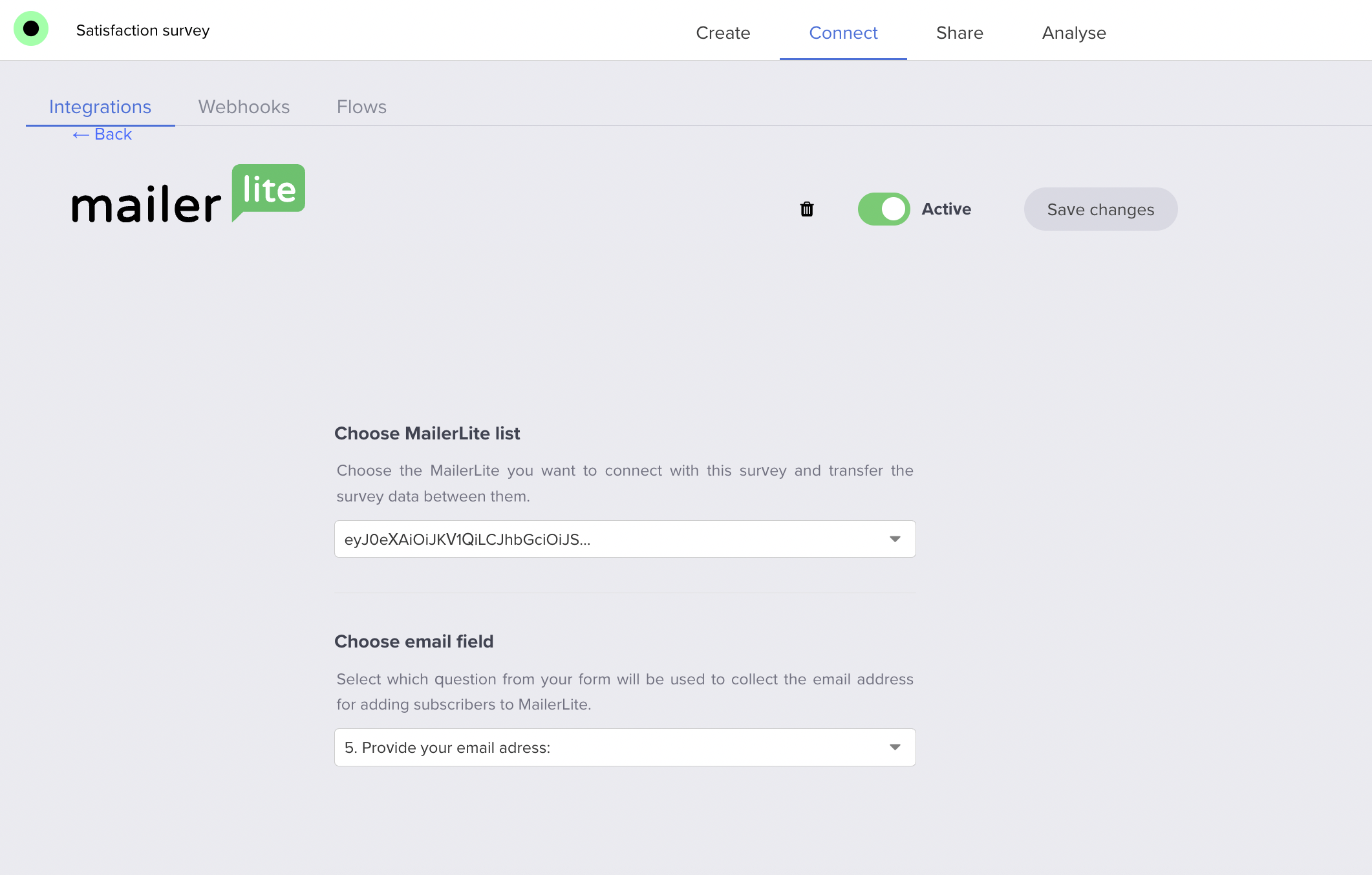Click the Choose email field heading
This screenshot has width=1372, height=875.
pos(414,641)
